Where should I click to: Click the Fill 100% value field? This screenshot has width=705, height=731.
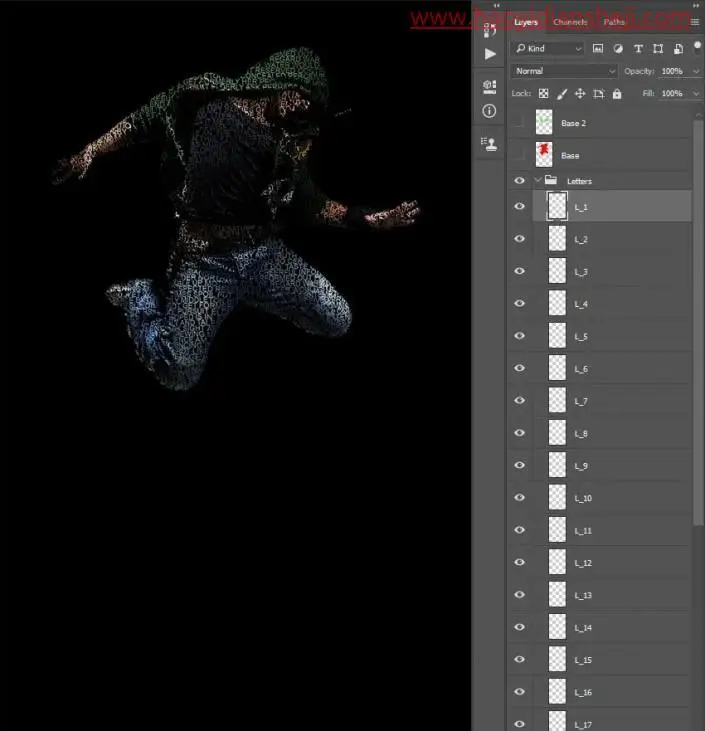click(672, 94)
